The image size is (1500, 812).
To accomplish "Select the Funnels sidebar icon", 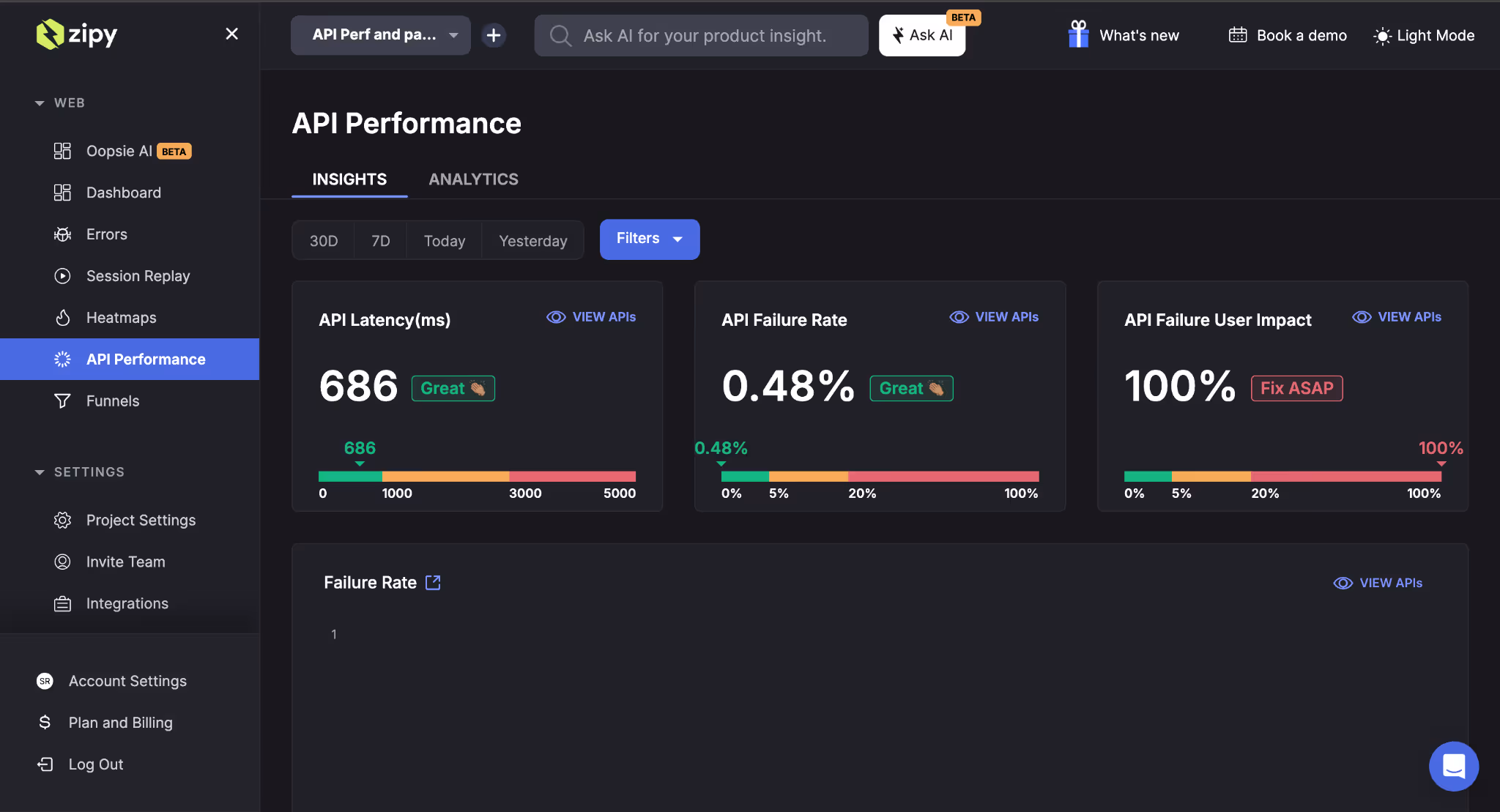I will click(62, 401).
